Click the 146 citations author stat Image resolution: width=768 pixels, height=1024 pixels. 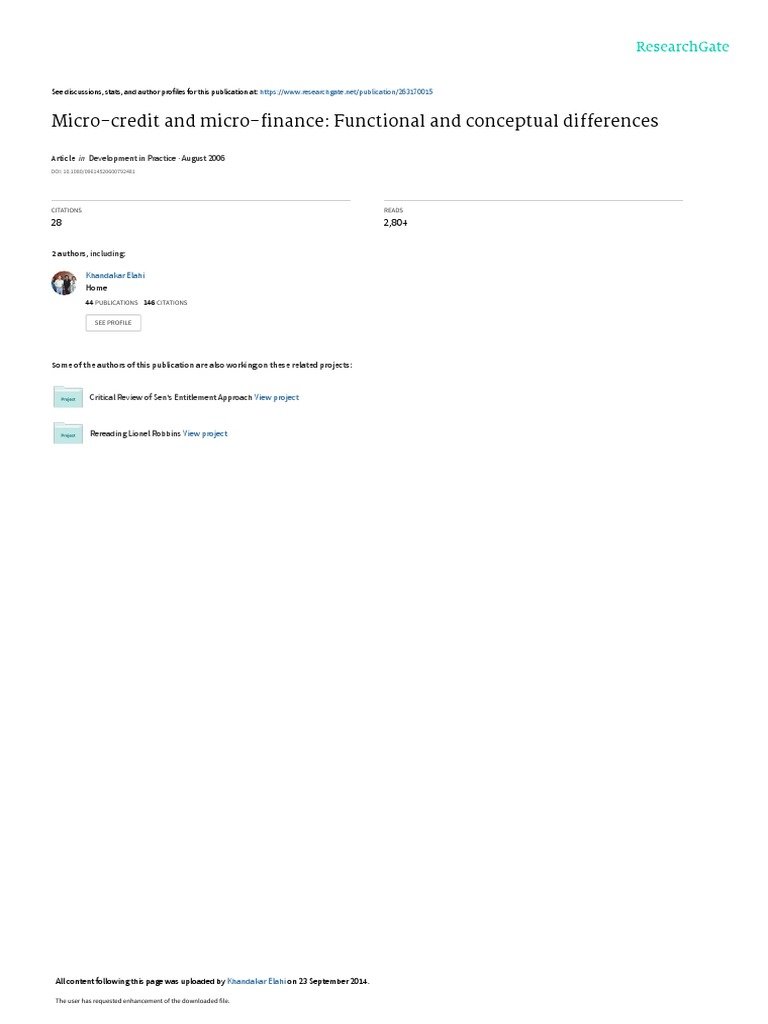165,303
